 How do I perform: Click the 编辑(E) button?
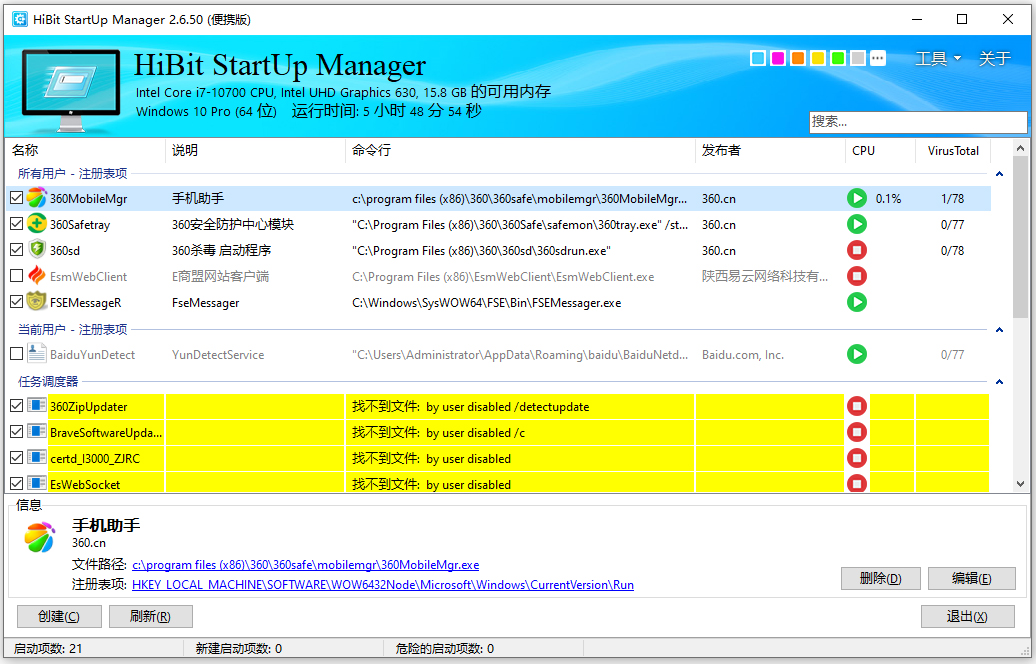click(972, 579)
